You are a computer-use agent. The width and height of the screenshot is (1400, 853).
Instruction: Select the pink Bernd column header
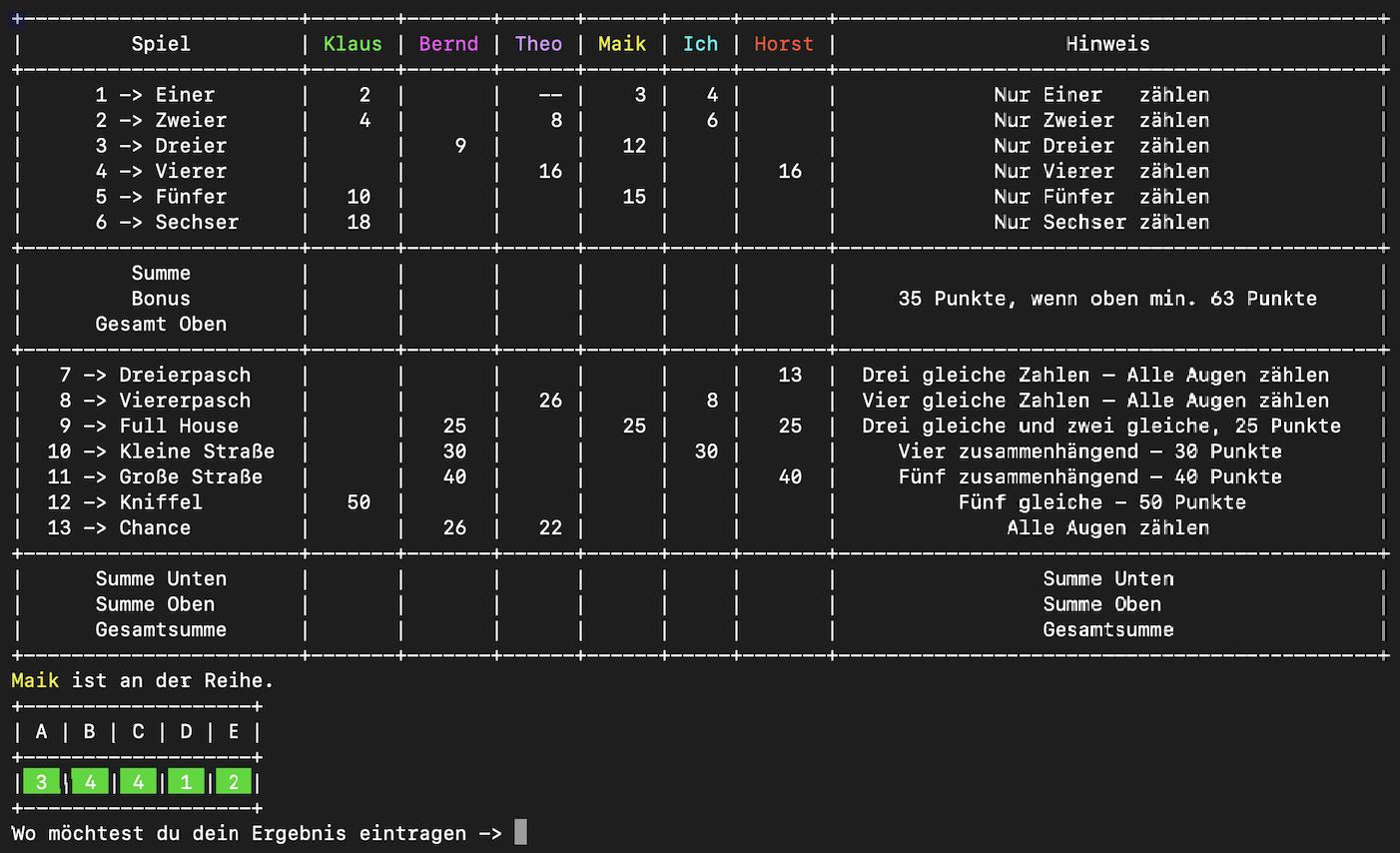click(448, 44)
